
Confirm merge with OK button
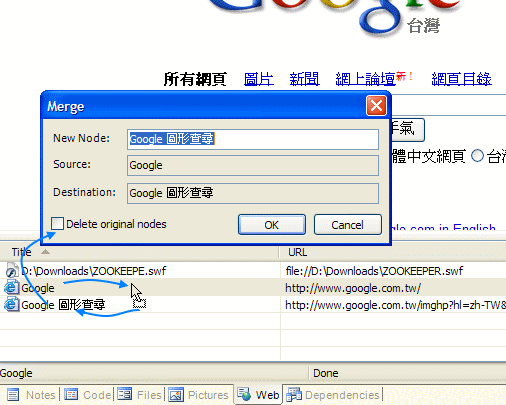point(272,225)
